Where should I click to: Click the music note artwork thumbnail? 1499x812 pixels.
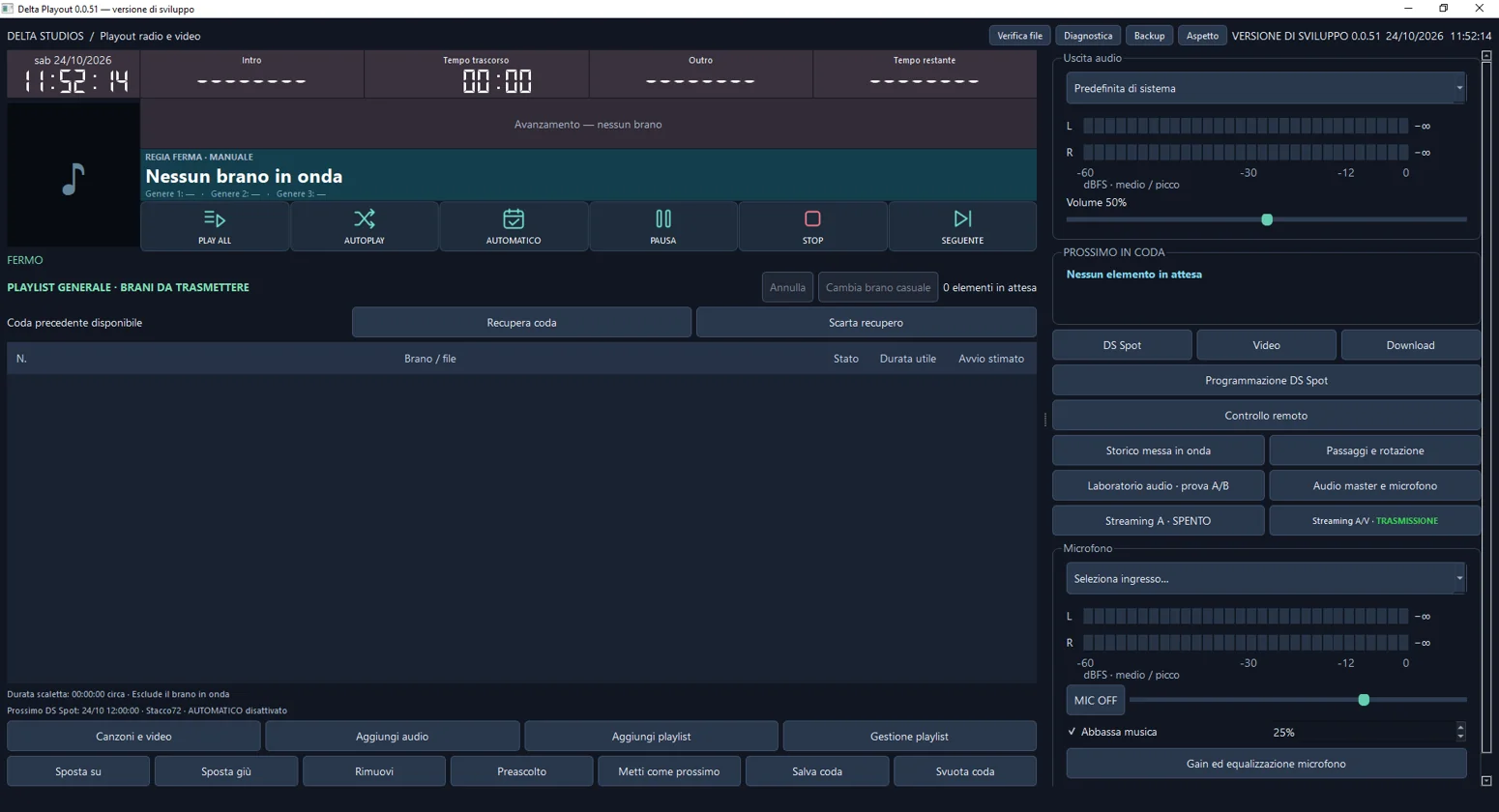pos(73,175)
